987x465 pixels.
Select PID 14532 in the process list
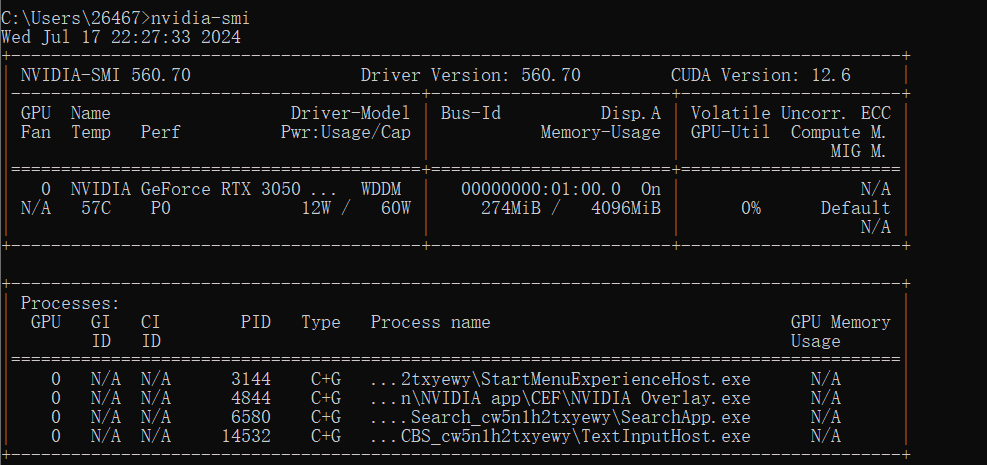coord(246,436)
